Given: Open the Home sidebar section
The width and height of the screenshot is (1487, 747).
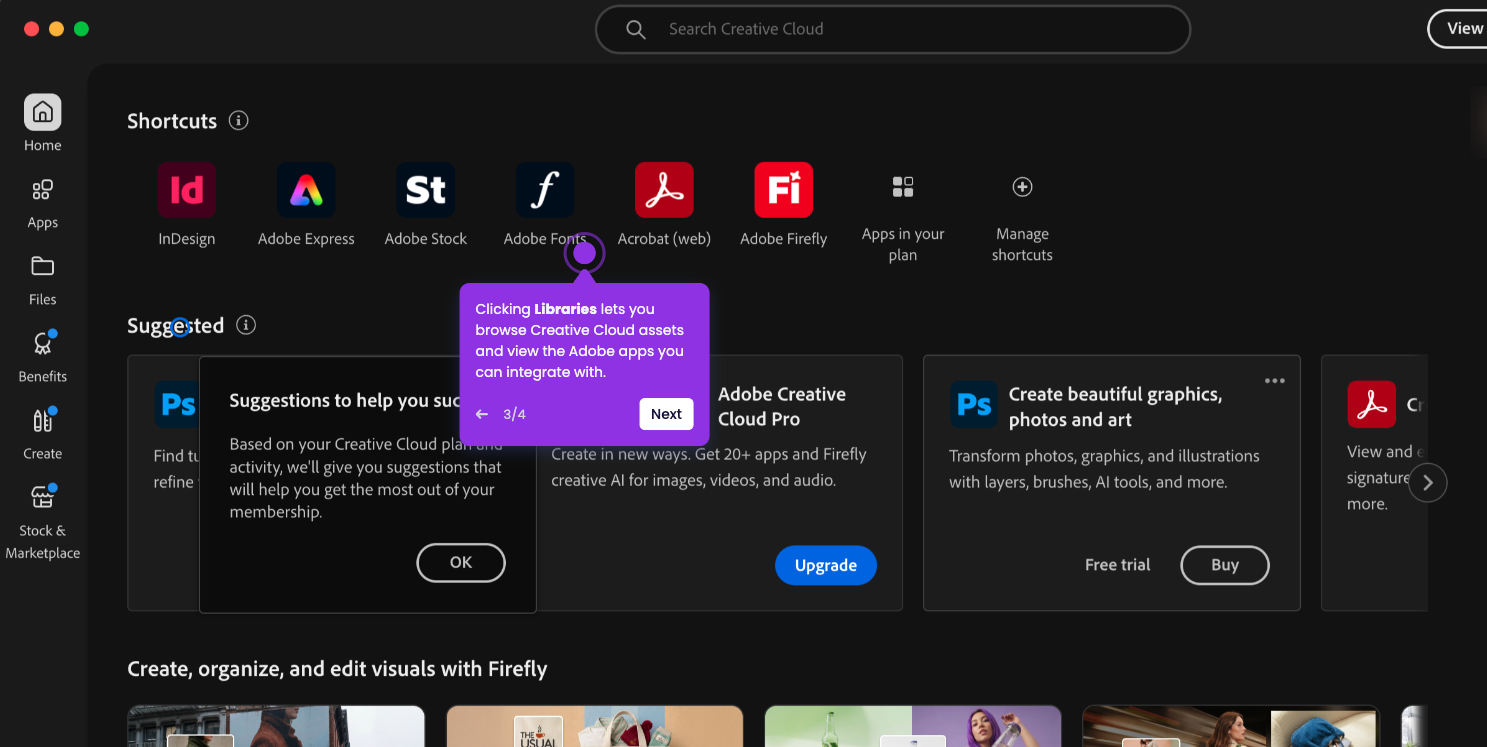Looking at the screenshot, I should 42,123.
